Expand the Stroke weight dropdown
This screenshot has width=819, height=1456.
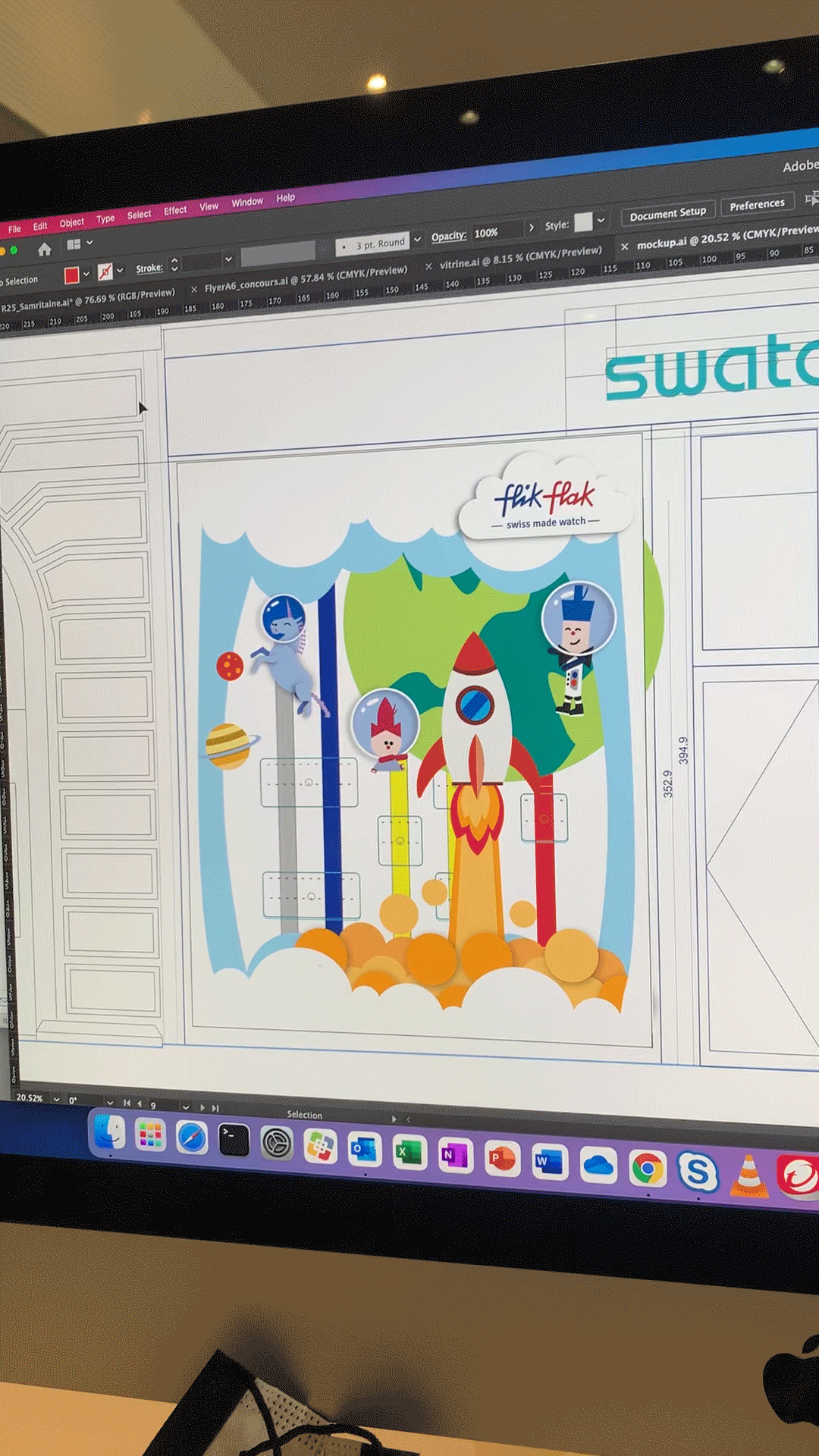(227, 259)
